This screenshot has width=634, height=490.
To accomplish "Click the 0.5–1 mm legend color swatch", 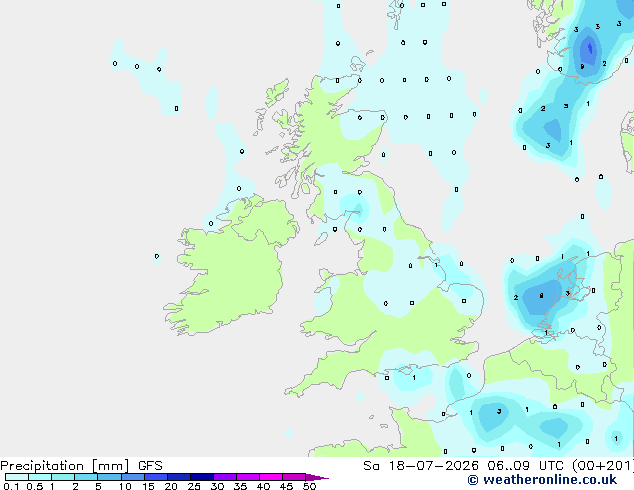I will (40, 477).
